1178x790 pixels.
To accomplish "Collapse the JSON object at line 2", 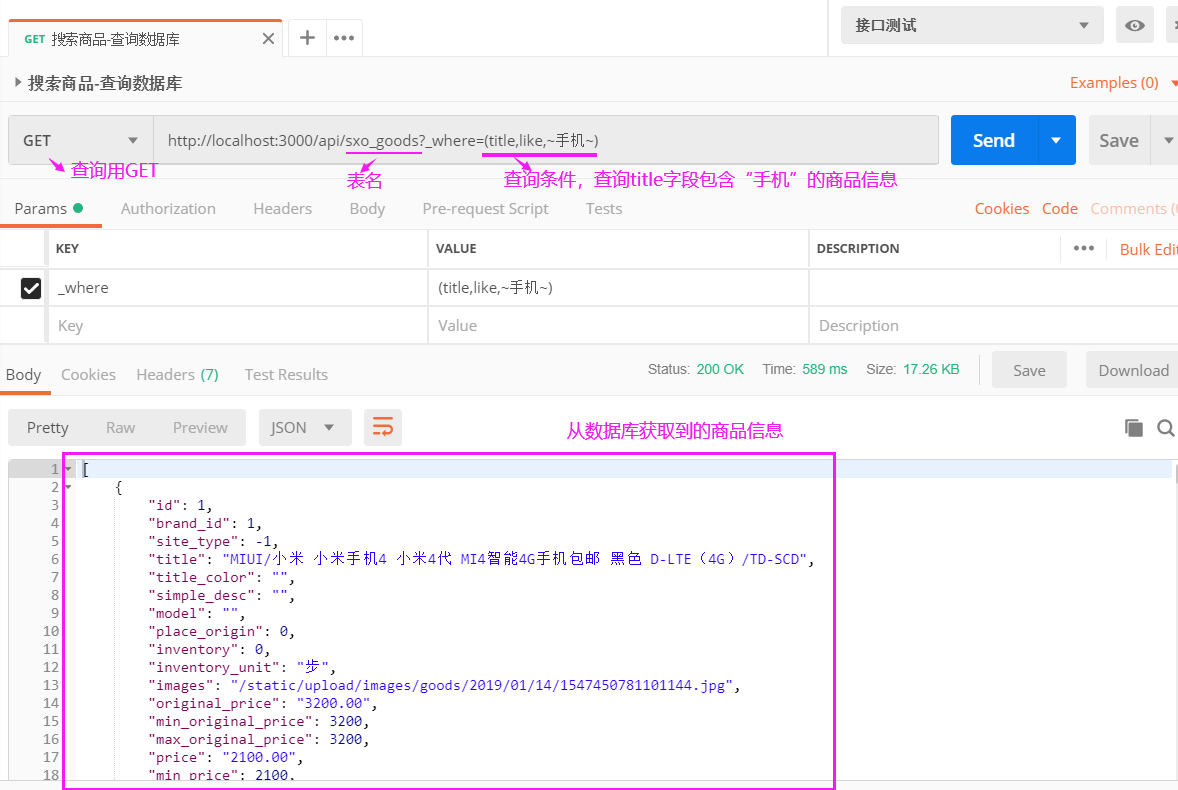I will pos(66,486).
